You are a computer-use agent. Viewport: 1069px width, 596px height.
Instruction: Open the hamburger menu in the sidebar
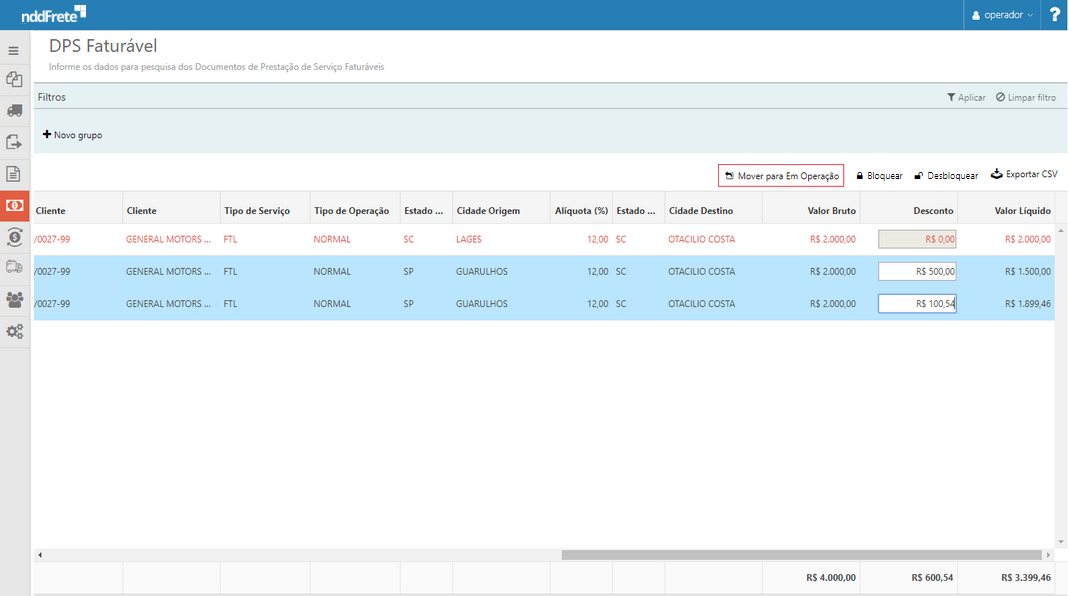click(x=14, y=50)
